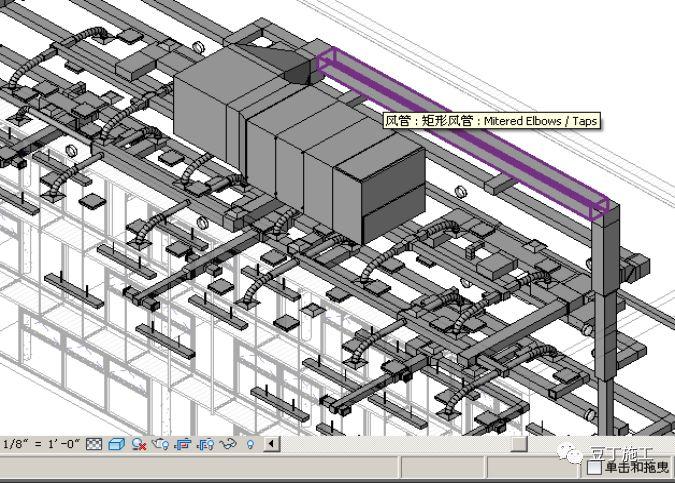Open the Detail Level icon in view bar
This screenshot has height=484, width=675.
tap(94, 444)
